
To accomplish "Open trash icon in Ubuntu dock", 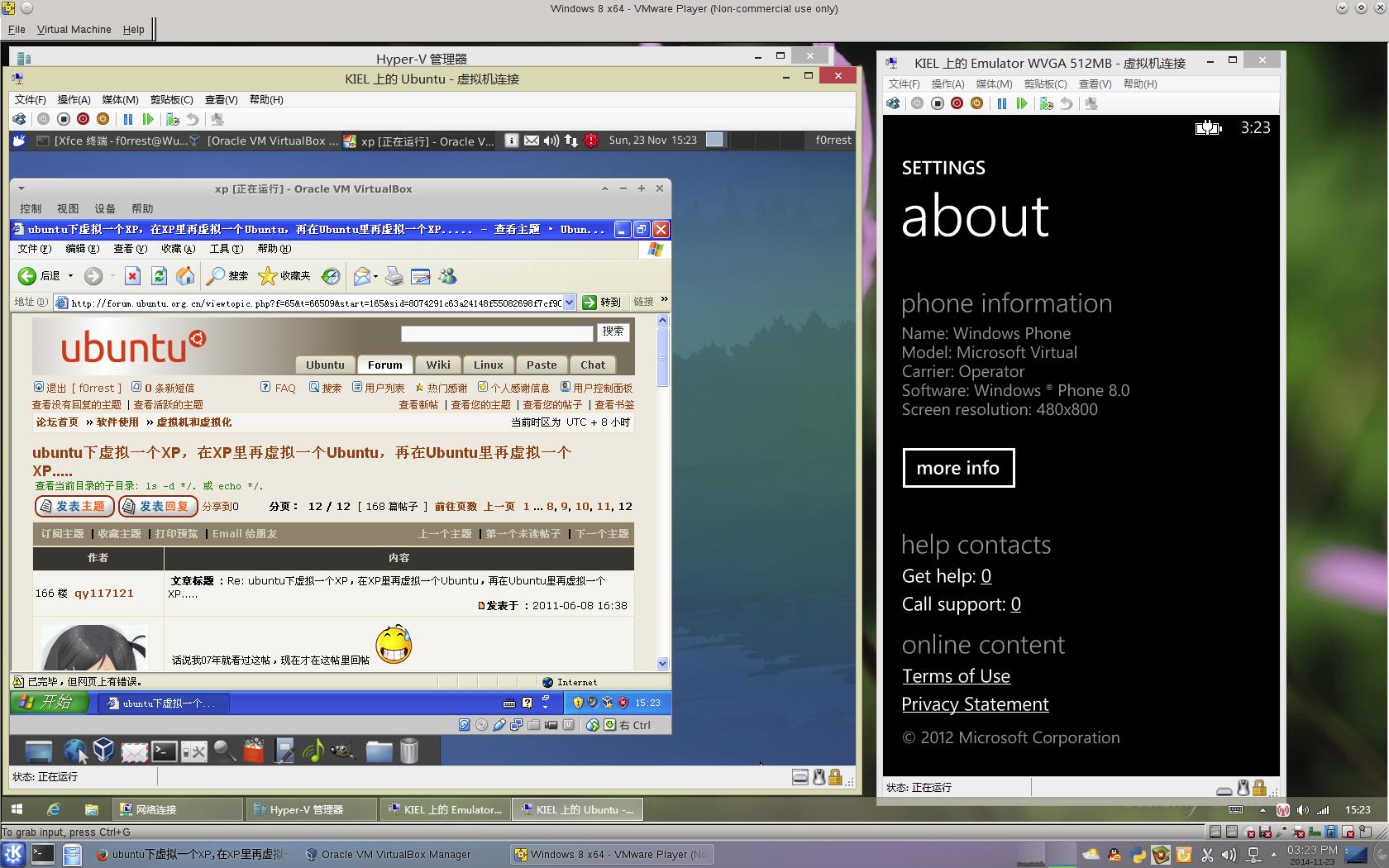I will click(409, 751).
